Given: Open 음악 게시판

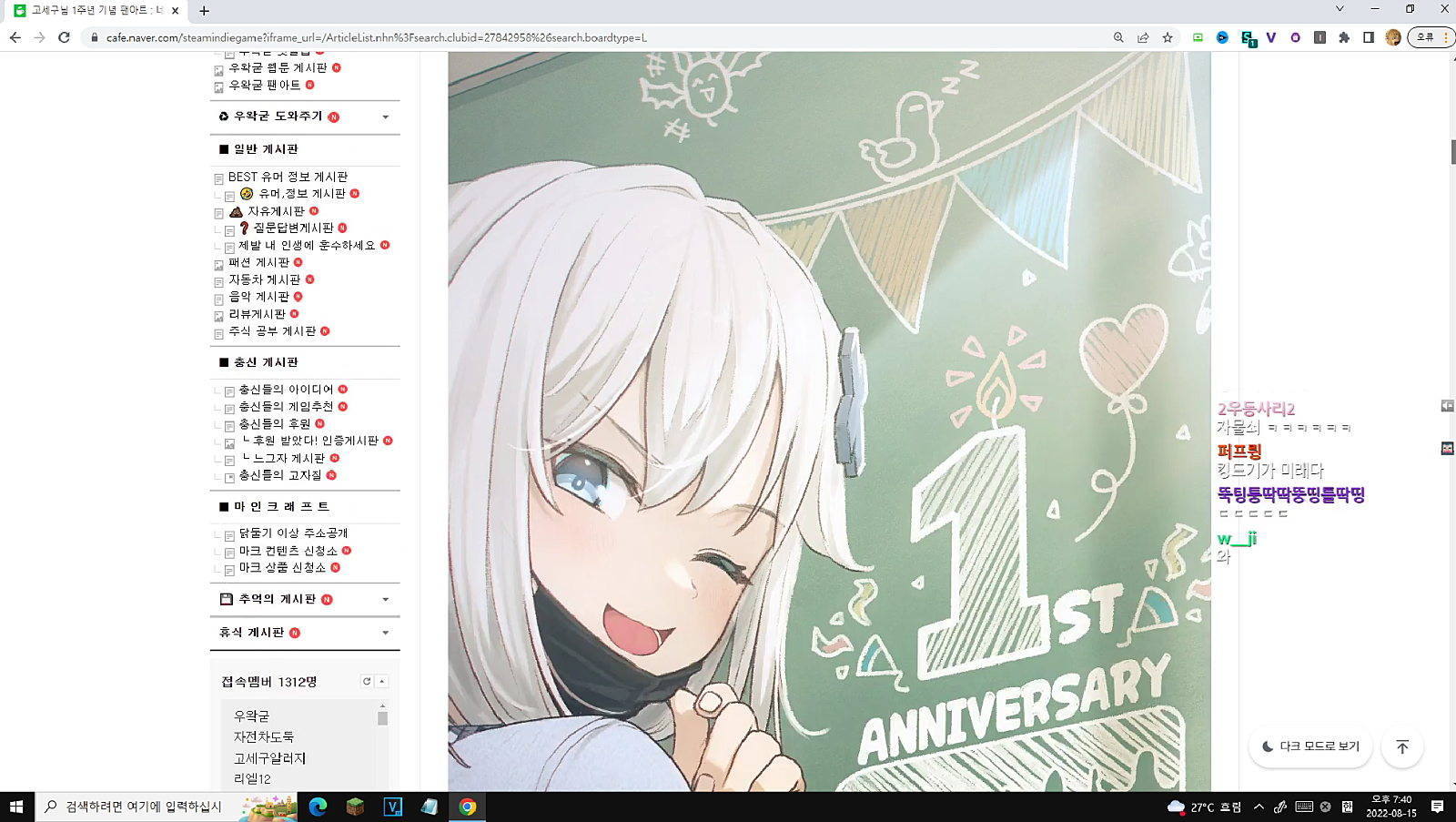Looking at the screenshot, I should (x=258, y=297).
